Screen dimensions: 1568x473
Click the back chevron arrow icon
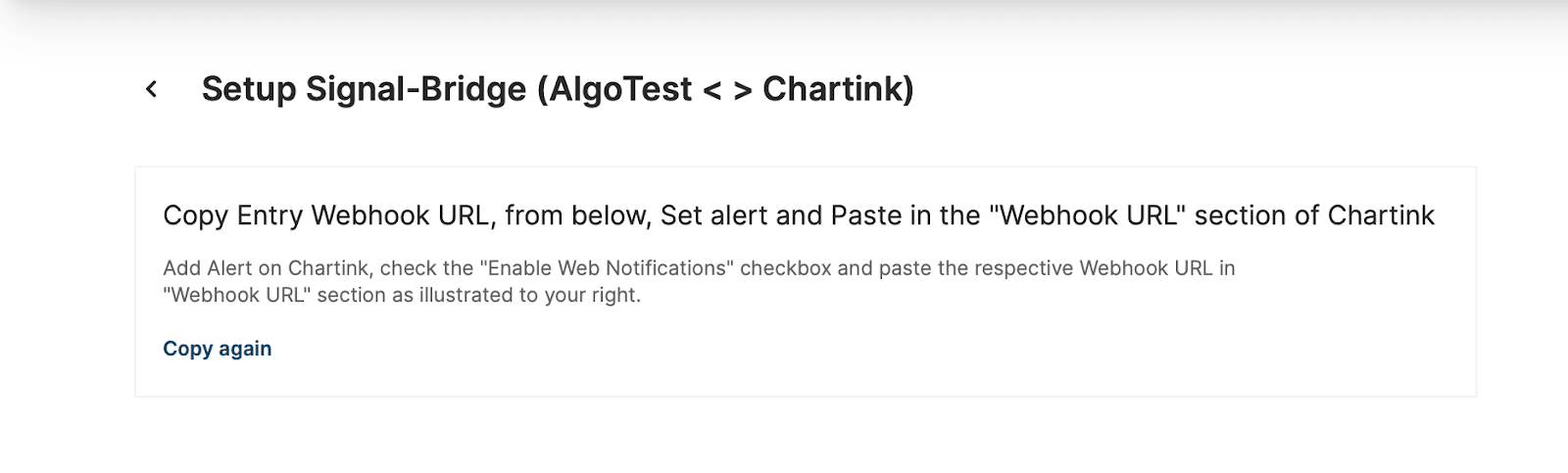coord(151,89)
